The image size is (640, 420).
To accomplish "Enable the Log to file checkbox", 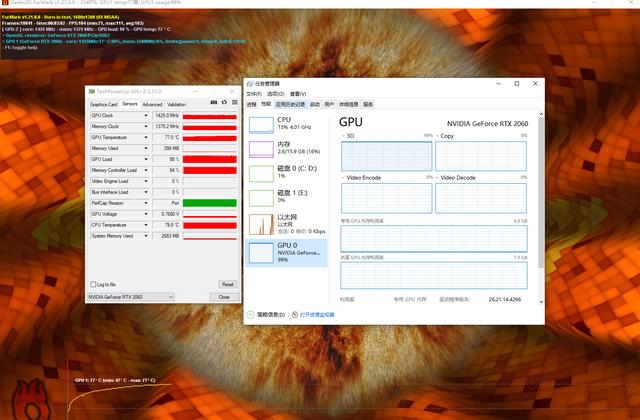I will click(93, 284).
